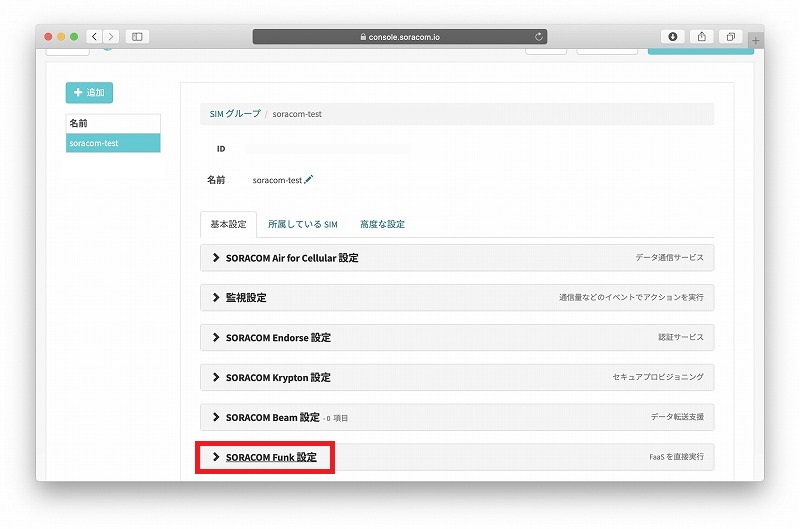The image size is (800, 529).
Task: Reload the page in address bar
Action: click(x=538, y=37)
